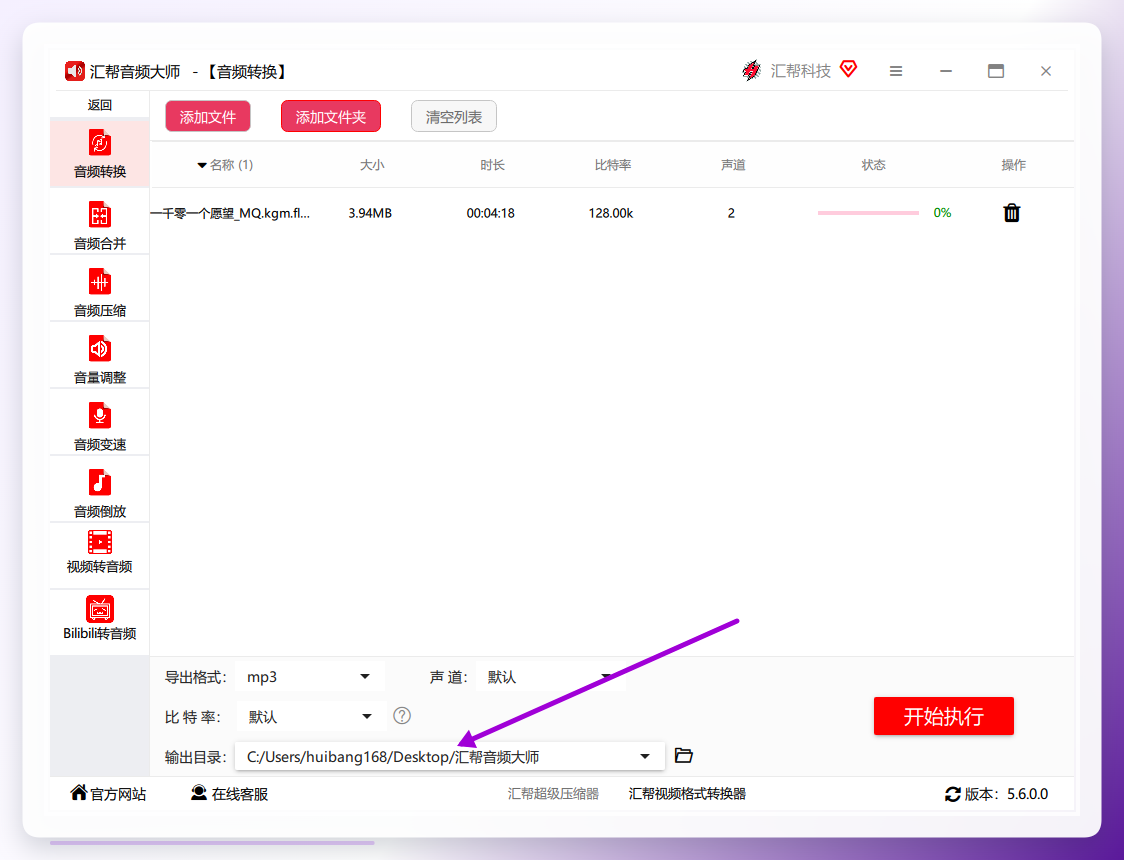
Task: Open the Bilibili转音频 tool
Action: (x=100, y=619)
